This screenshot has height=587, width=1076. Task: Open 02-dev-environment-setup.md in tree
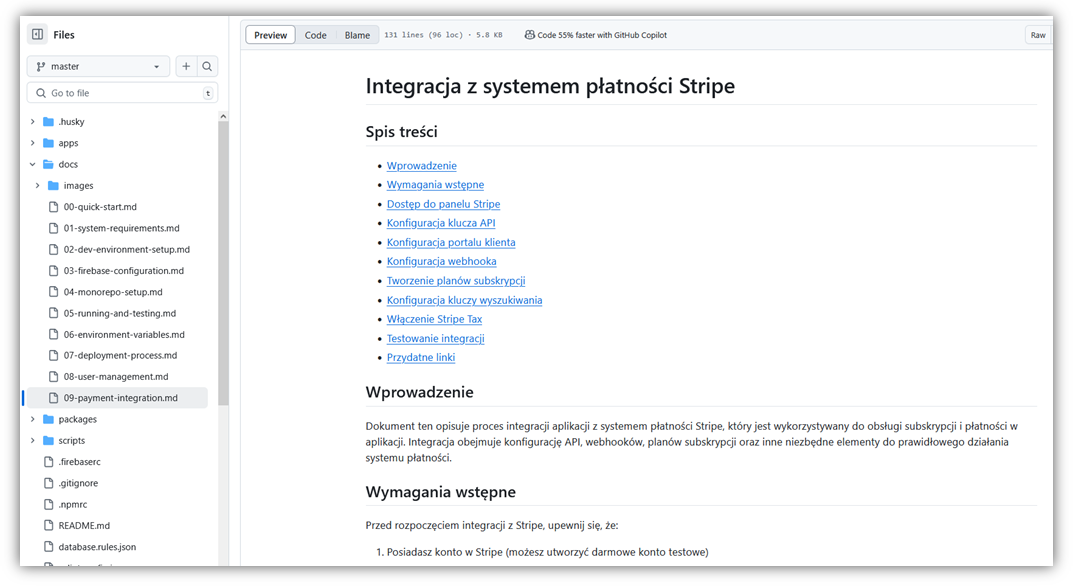[127, 249]
